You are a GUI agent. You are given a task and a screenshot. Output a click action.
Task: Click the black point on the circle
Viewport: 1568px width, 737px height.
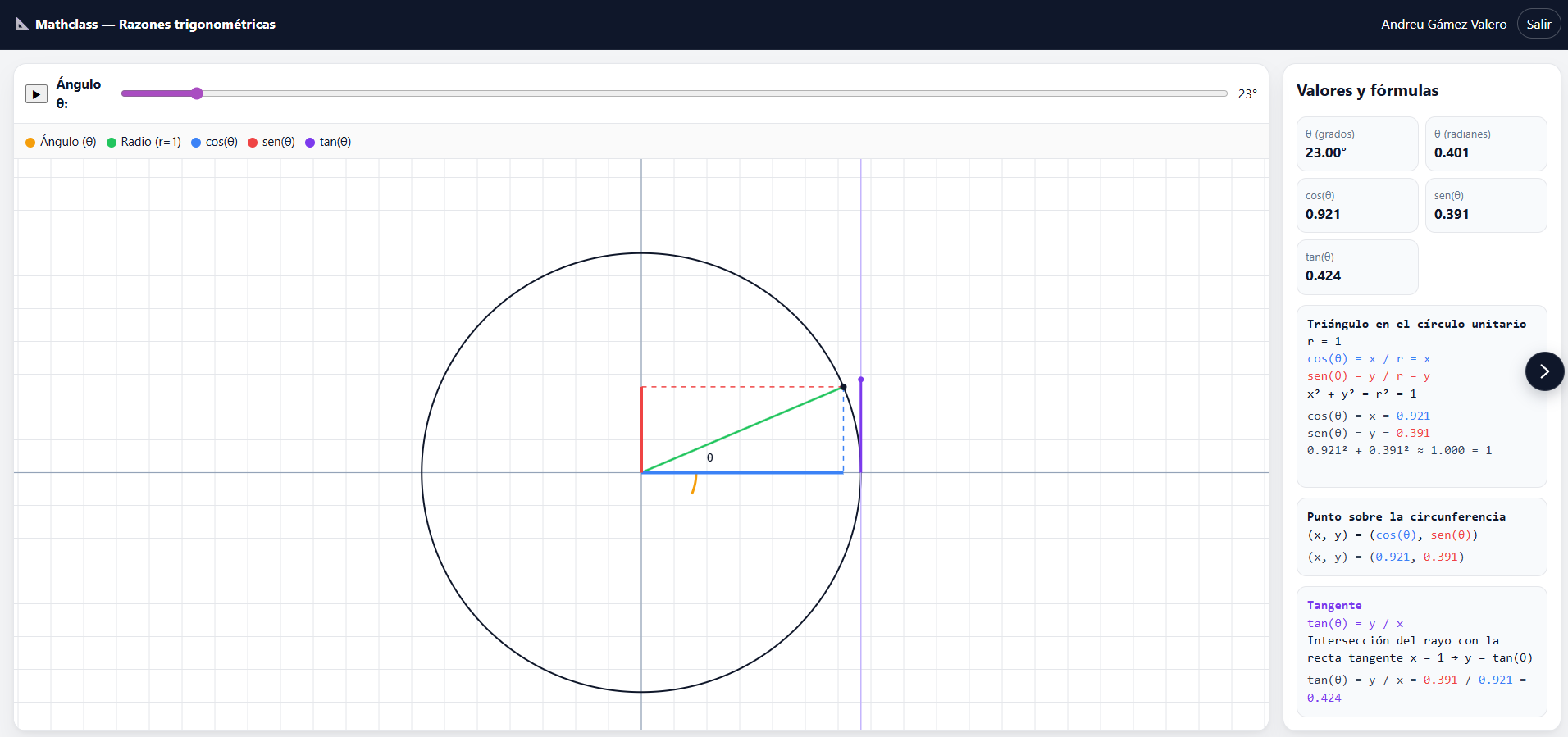point(843,387)
